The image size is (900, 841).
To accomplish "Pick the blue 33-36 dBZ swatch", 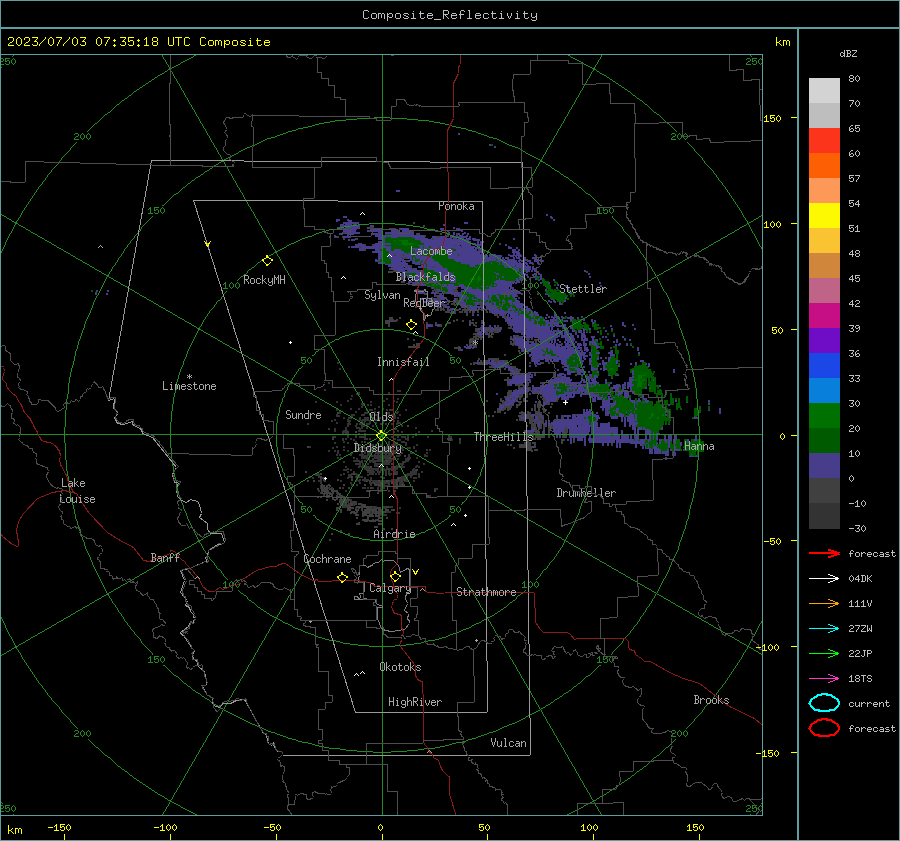I will (824, 366).
